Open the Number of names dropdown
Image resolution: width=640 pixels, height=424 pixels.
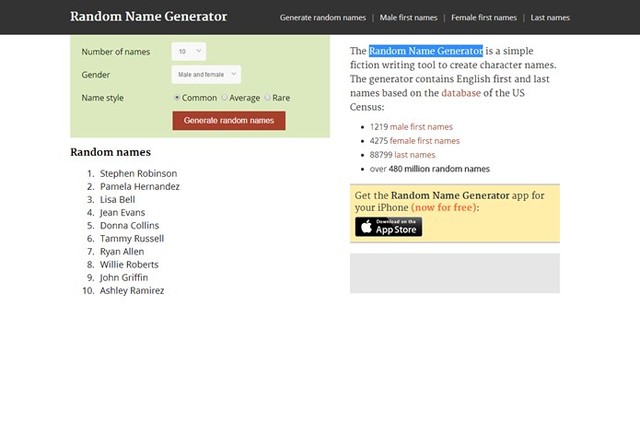coord(189,51)
